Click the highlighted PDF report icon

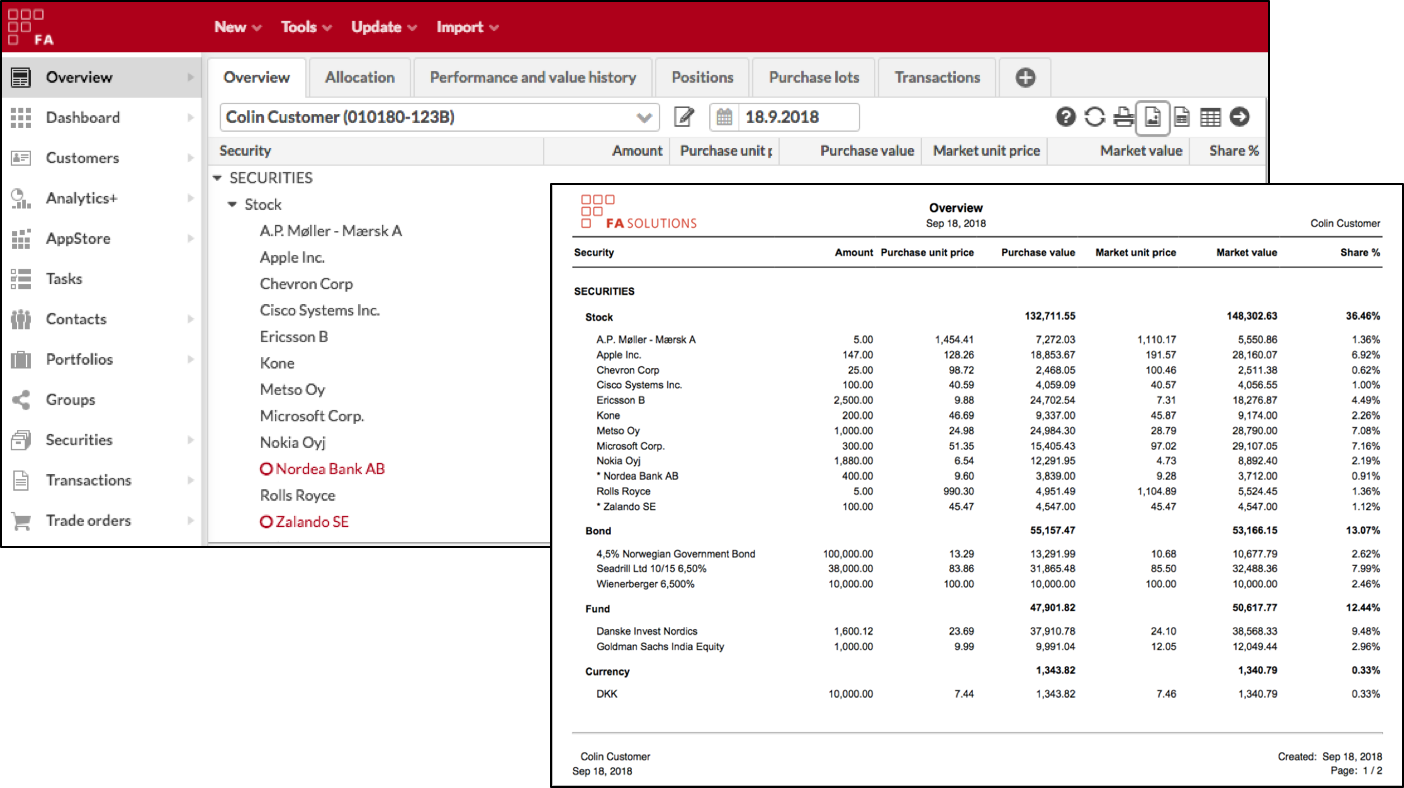1153,118
